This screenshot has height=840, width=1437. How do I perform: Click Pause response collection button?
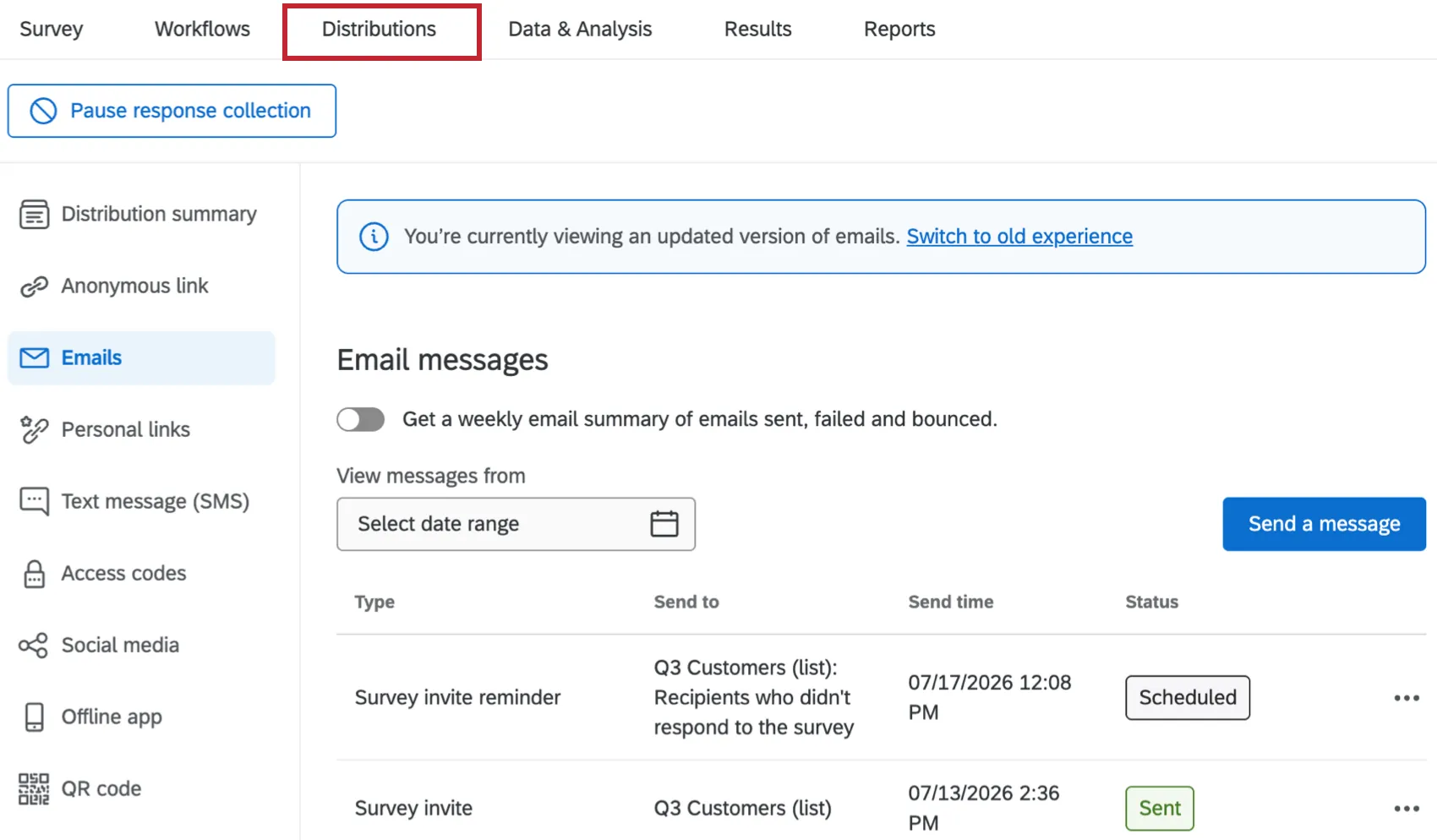(172, 111)
